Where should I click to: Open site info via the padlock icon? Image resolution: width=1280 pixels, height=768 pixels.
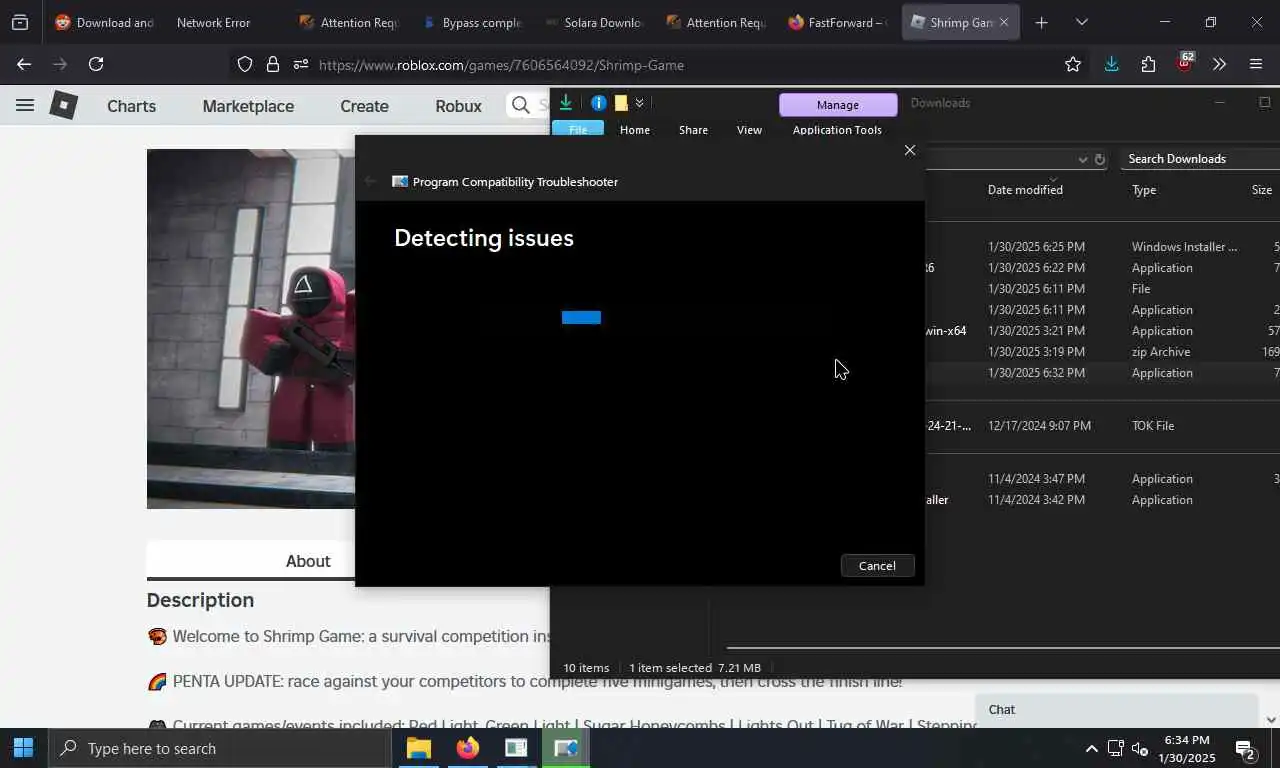(272, 65)
